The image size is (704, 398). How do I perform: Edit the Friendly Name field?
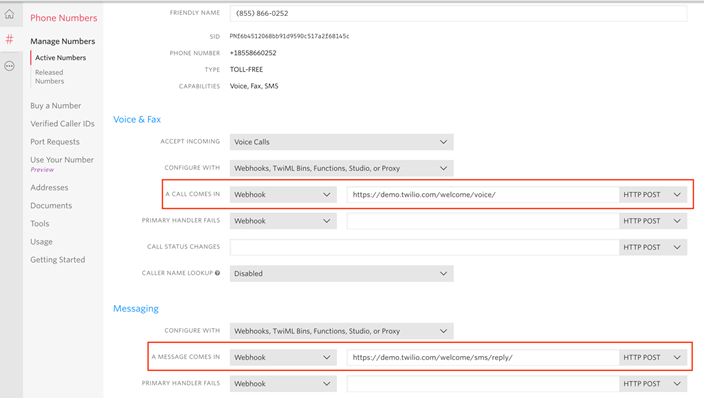[458, 13]
